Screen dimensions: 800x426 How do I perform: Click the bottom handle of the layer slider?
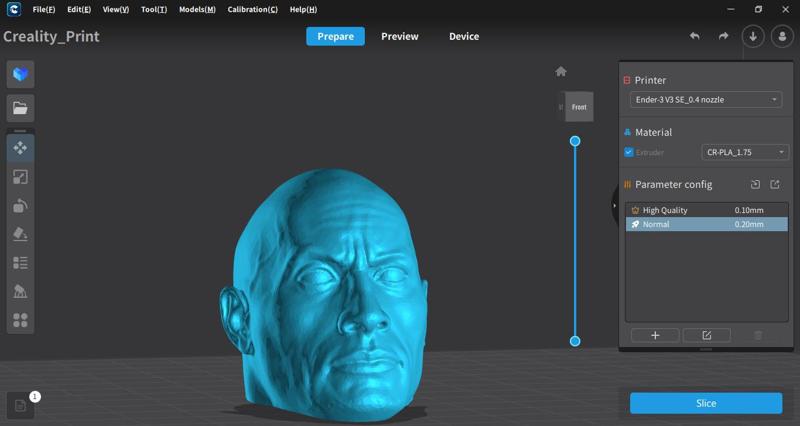pos(575,341)
